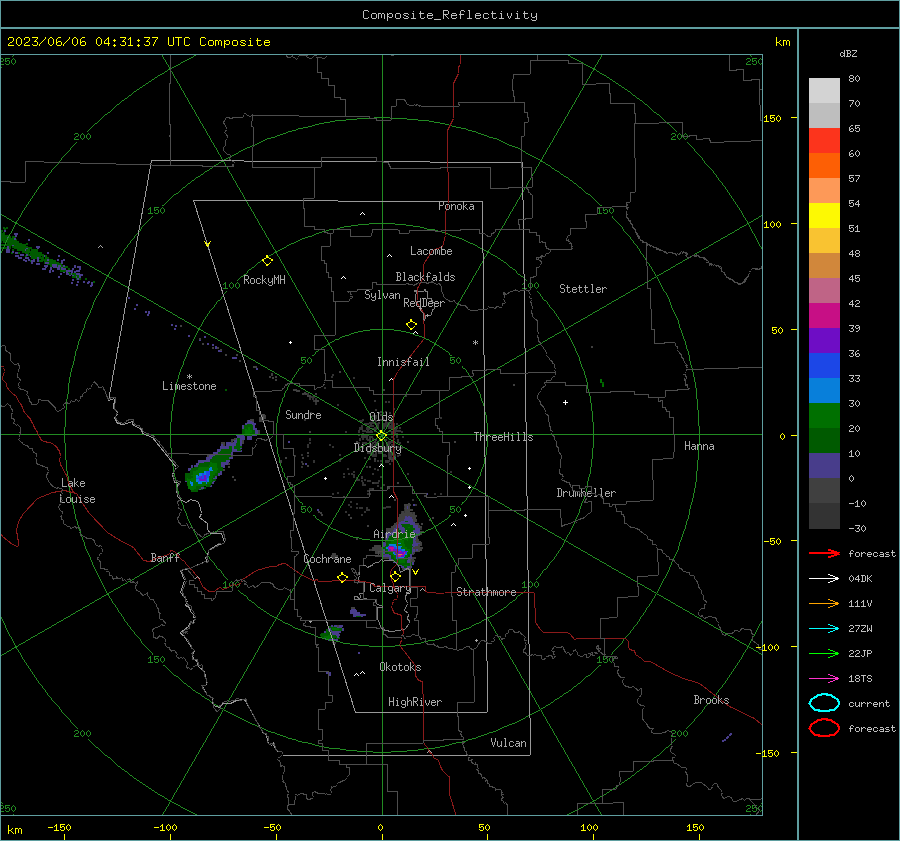Click the storm cell echo over Airdrie
Screen dimensions: 900x841
(400, 542)
